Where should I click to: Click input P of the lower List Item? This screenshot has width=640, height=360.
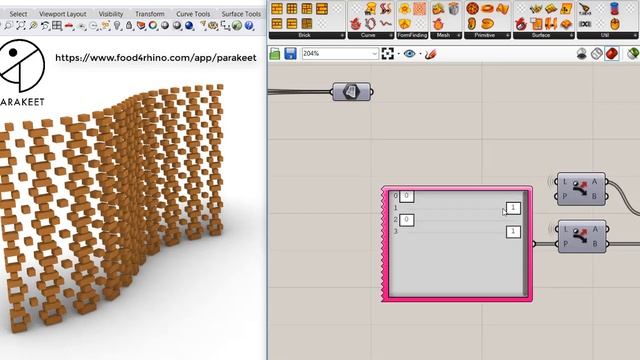click(565, 244)
